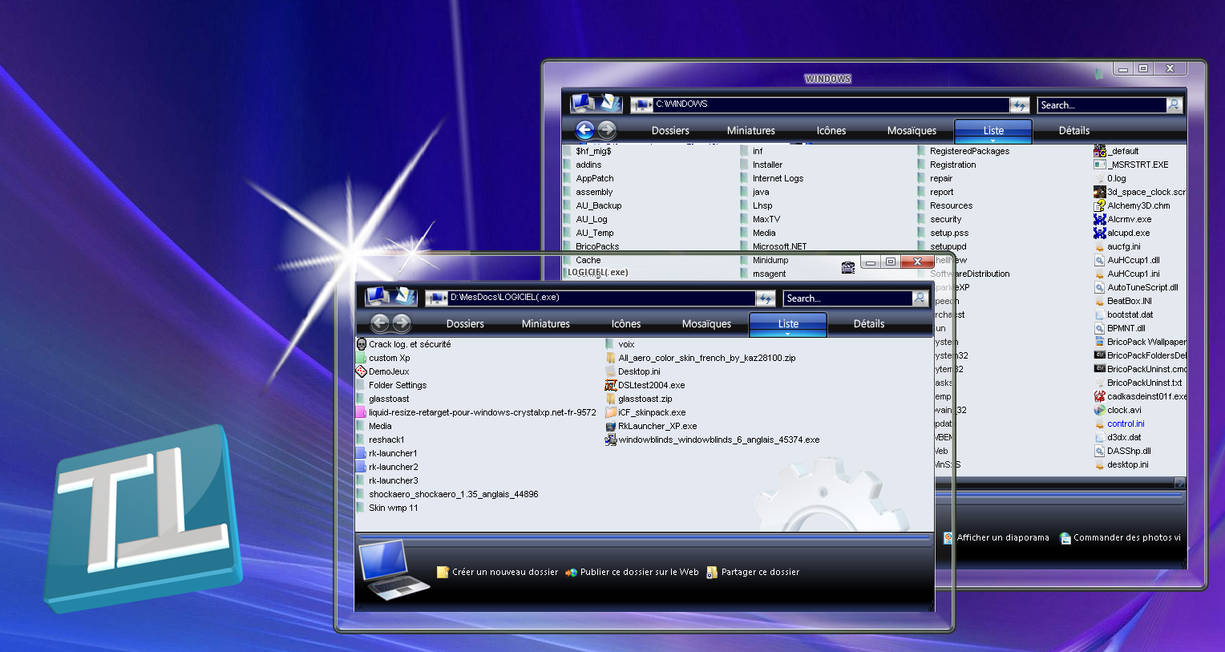Click Commander des photos link
Screen dimensions: 1225x652
pyautogui.click(x=1120, y=538)
